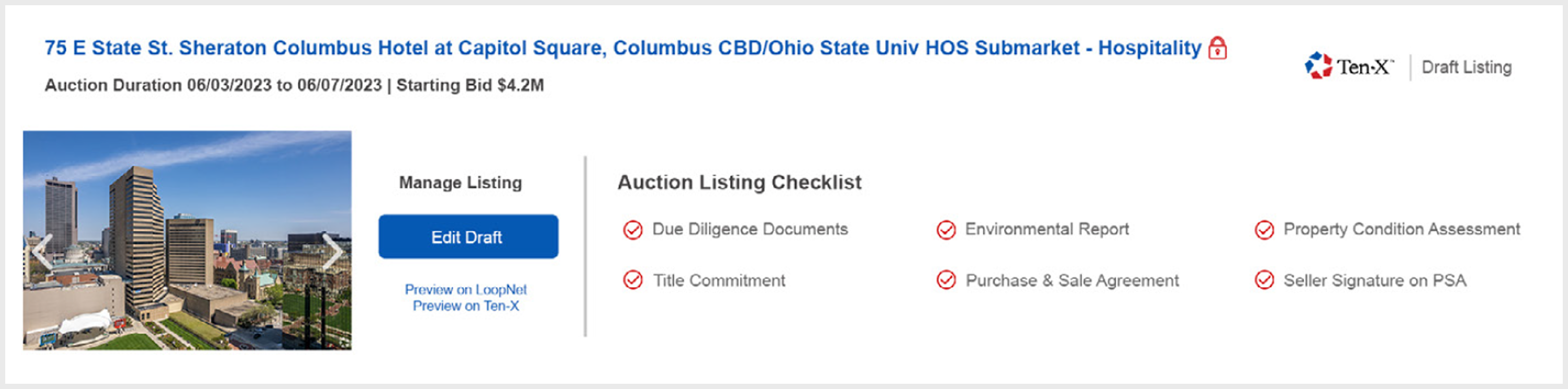
Task: Click Due Diligence Documents check icon
Action: [632, 230]
